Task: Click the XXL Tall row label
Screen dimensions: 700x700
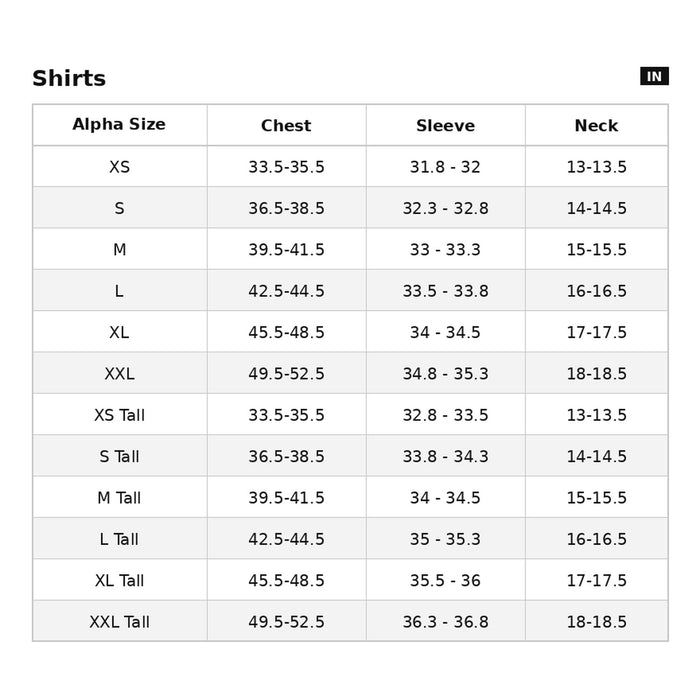Action: tap(120, 622)
